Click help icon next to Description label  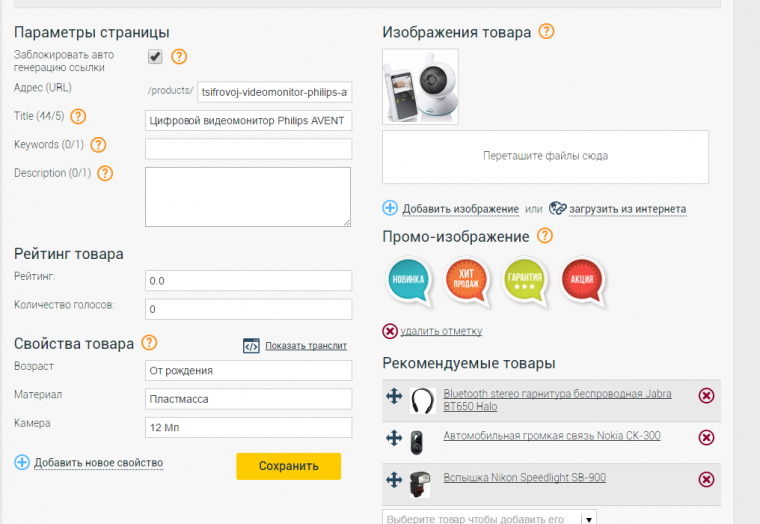point(104,173)
